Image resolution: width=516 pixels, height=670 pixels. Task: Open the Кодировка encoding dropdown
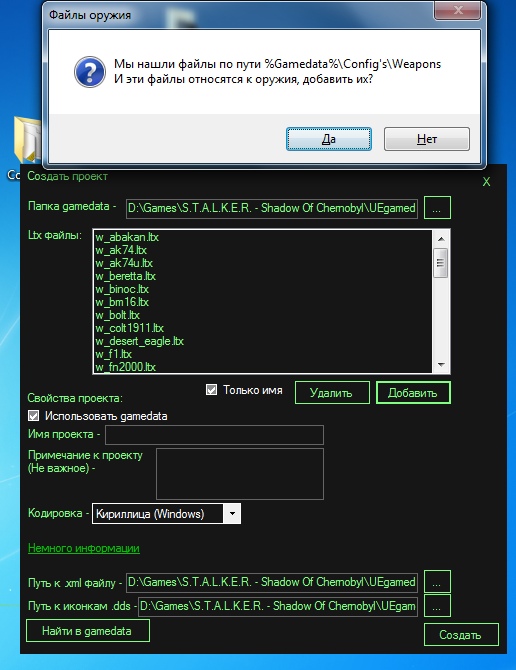pyautogui.click(x=232, y=513)
